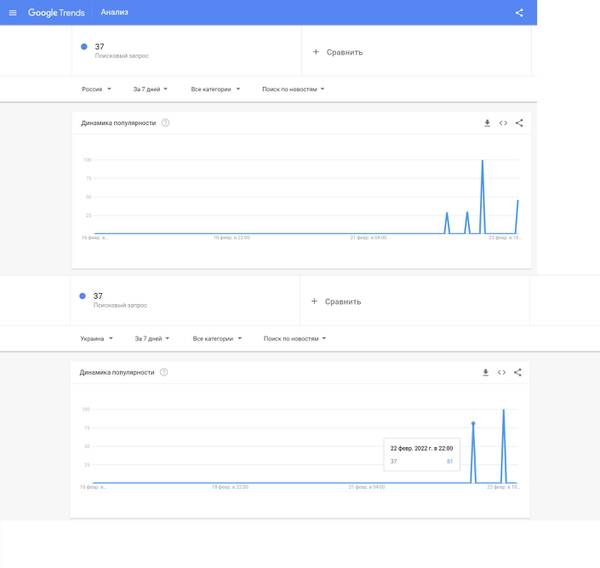Image resolution: width=600 pixels, height=568 pixels.
Task: Open upper Все категории dropdown
Action: click(215, 89)
